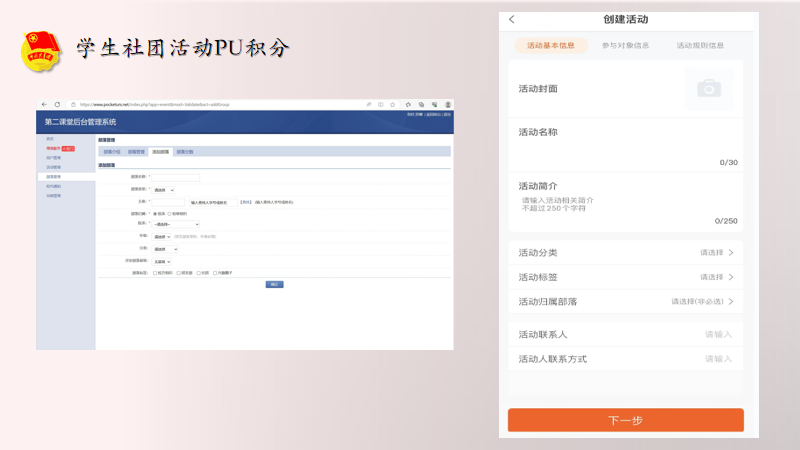This screenshot has height=450, width=800.
Task: Open the 活动标签 selector
Action: (x=625, y=277)
